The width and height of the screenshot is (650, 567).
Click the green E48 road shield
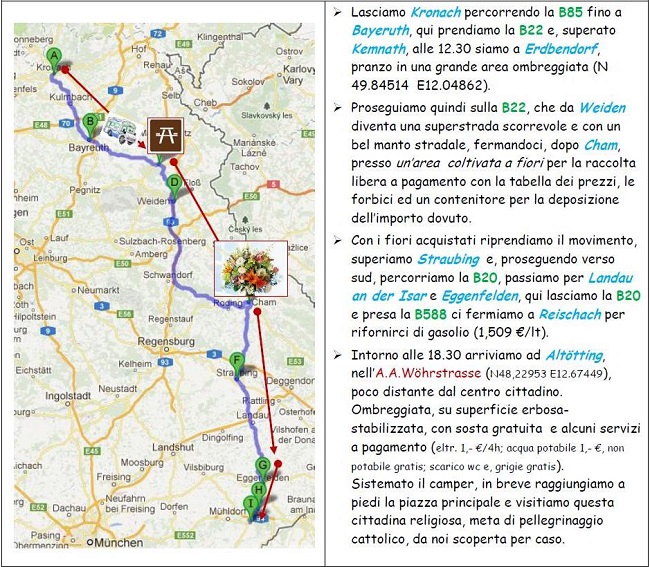click(41, 125)
